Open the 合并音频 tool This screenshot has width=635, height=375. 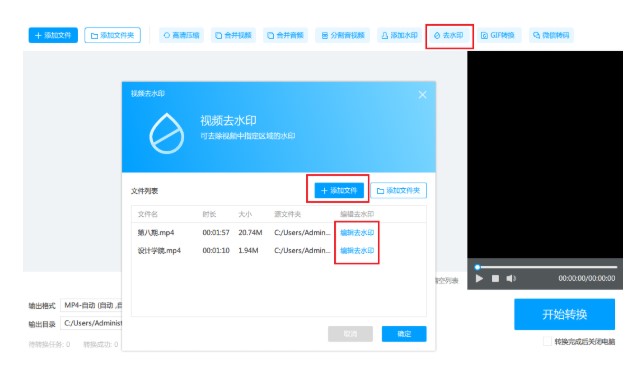coord(286,35)
